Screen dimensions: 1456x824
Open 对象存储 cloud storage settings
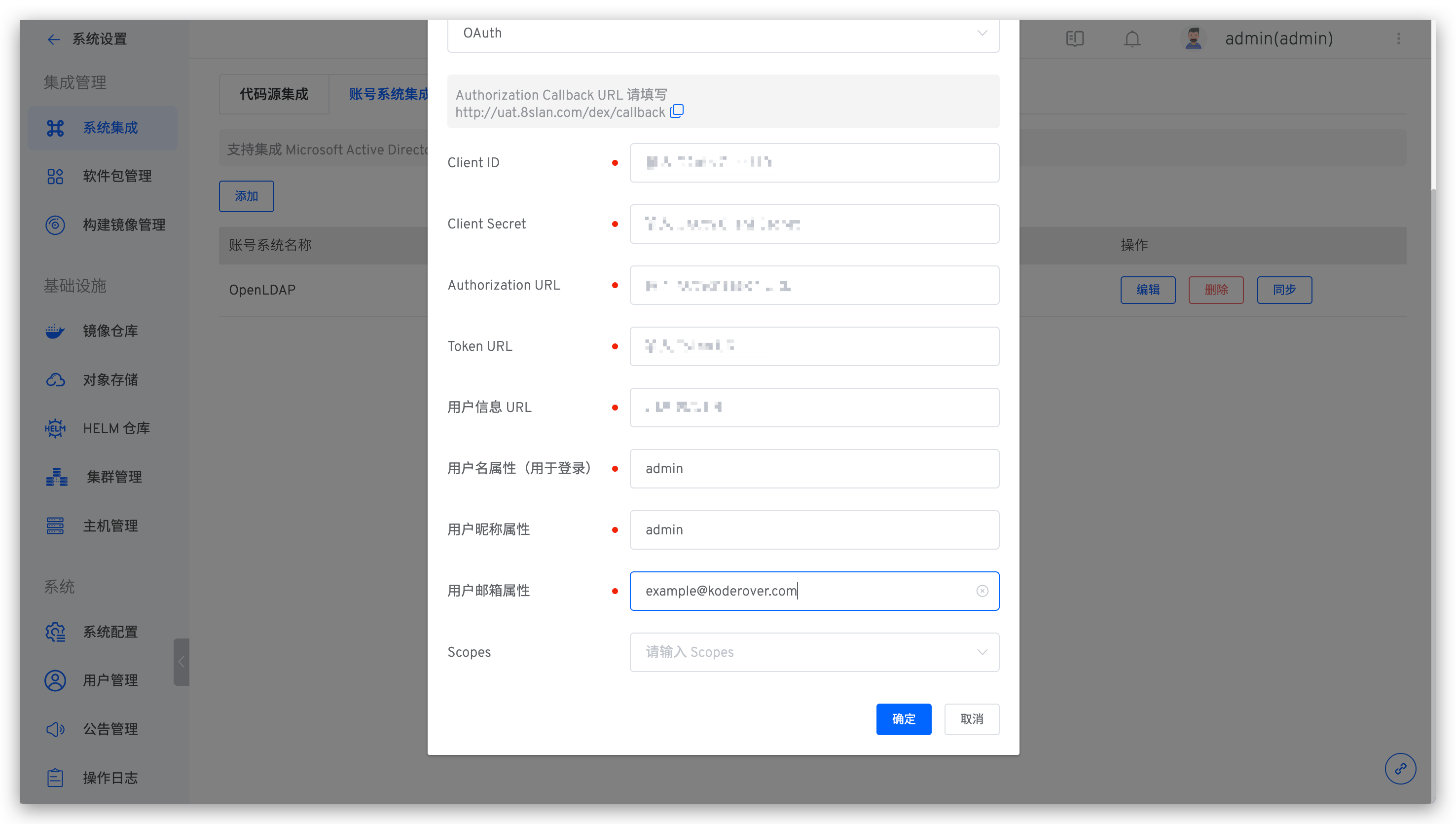pyautogui.click(x=110, y=379)
